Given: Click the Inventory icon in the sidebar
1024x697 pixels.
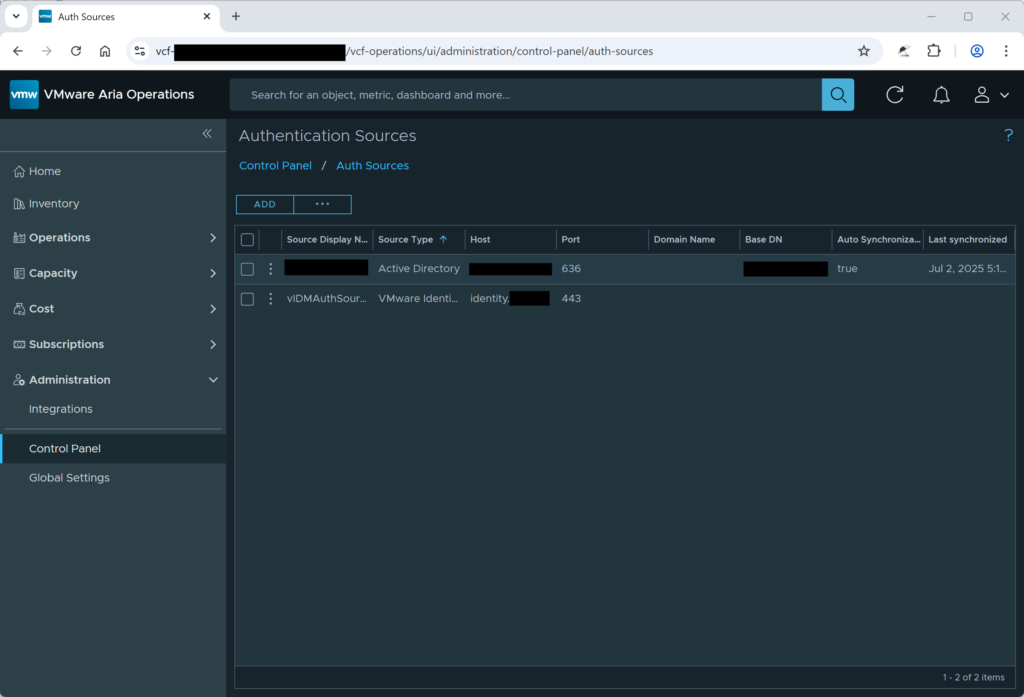Looking at the screenshot, I should click(18, 203).
